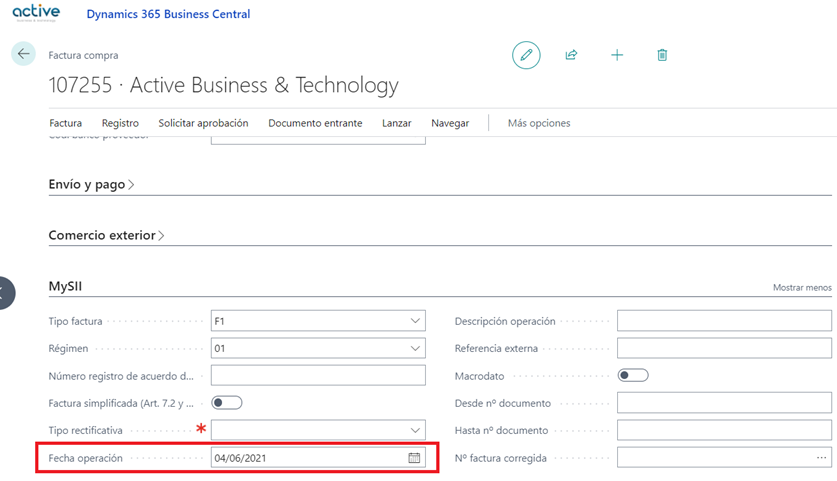Open calendar picker for Fecha operación
This screenshot has width=837, height=481.
414,458
